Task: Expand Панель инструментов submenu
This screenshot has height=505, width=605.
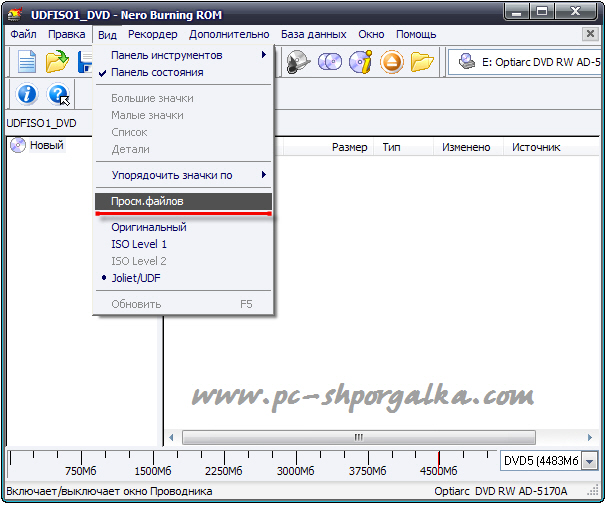Action: (x=183, y=55)
